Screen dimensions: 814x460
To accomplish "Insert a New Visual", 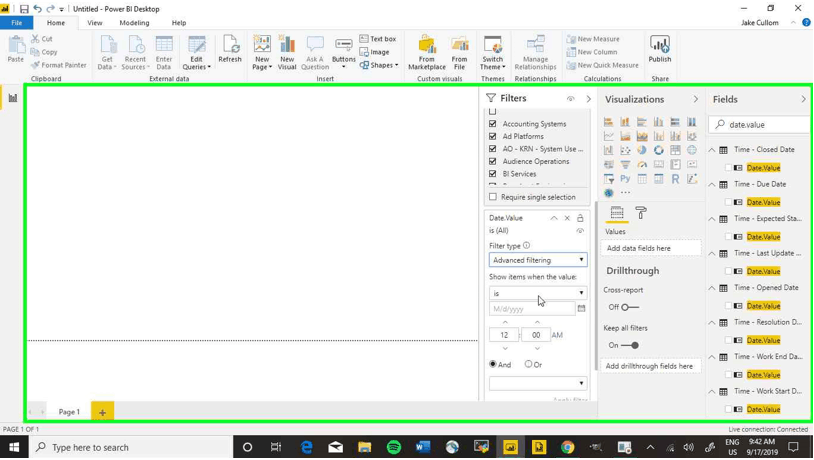I will [287, 52].
